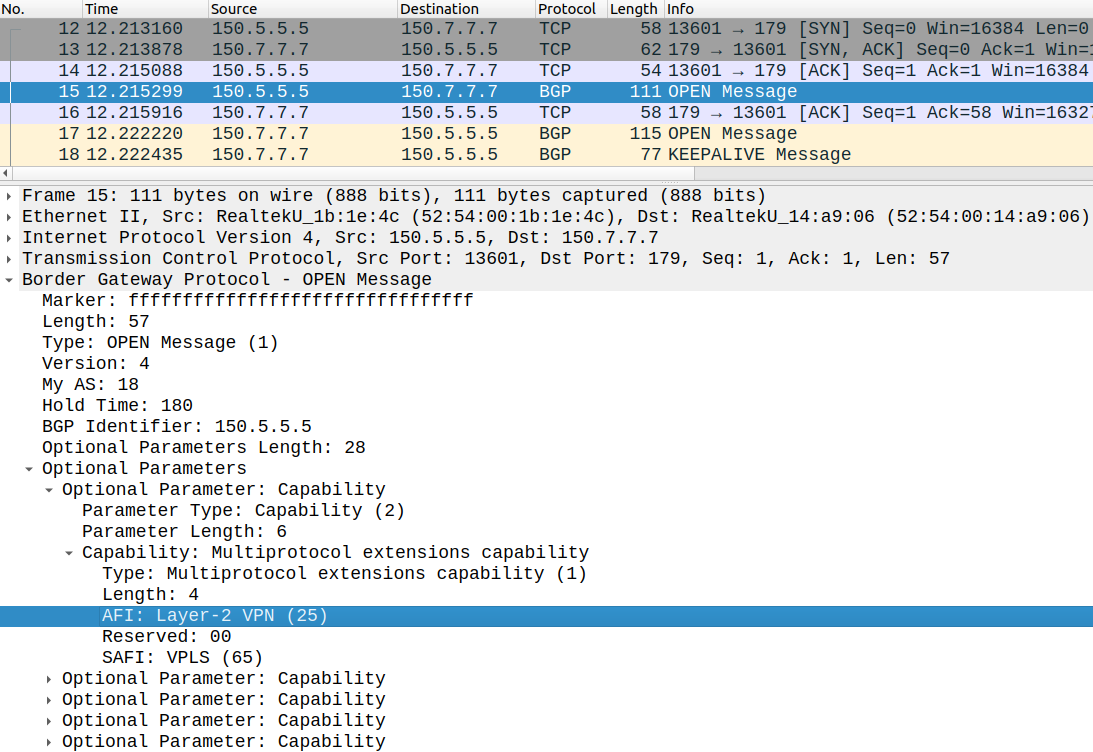This screenshot has width=1093, height=752.
Task: Select packet 13 SYN, ACK row
Action: click(x=546, y=49)
